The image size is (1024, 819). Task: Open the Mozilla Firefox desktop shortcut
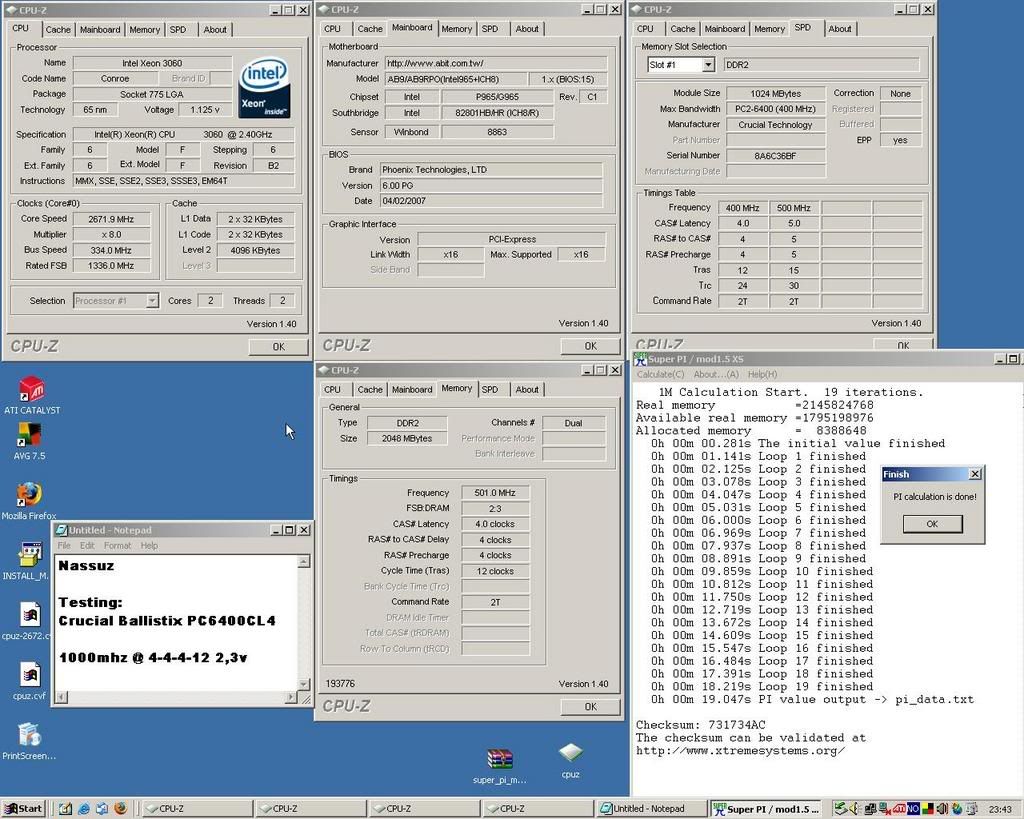click(x=29, y=500)
